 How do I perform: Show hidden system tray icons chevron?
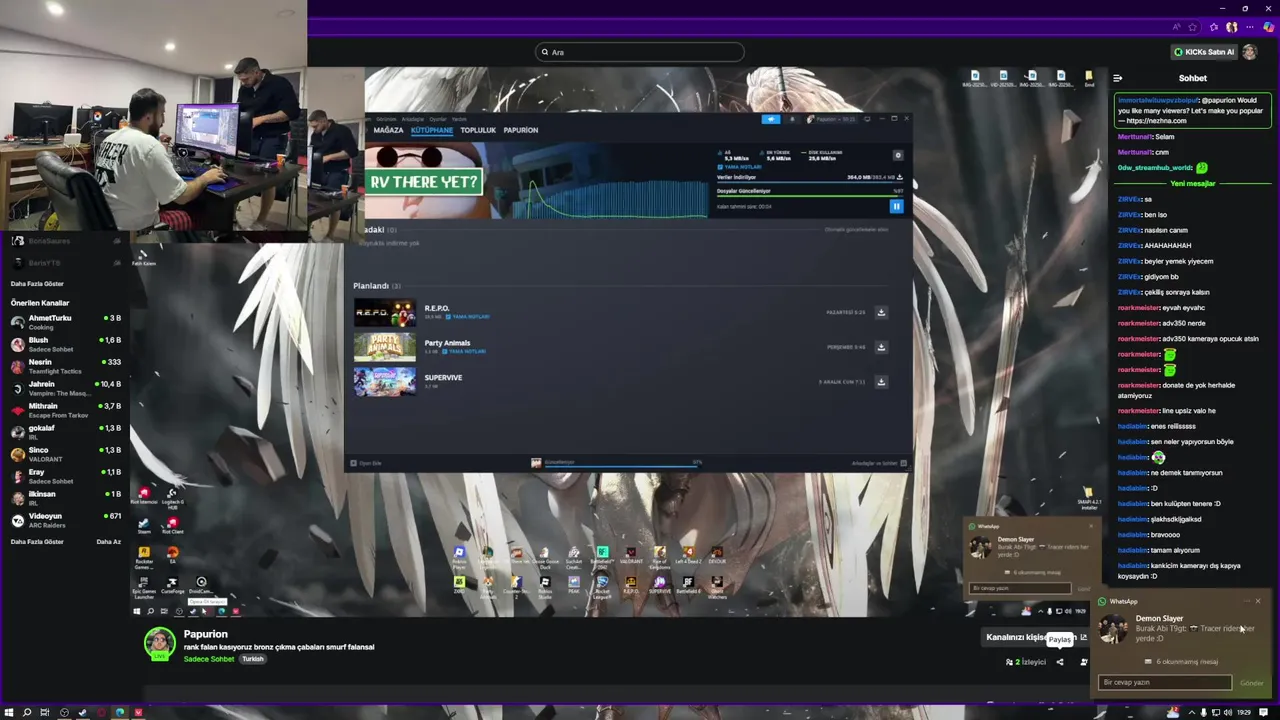[1191, 713]
